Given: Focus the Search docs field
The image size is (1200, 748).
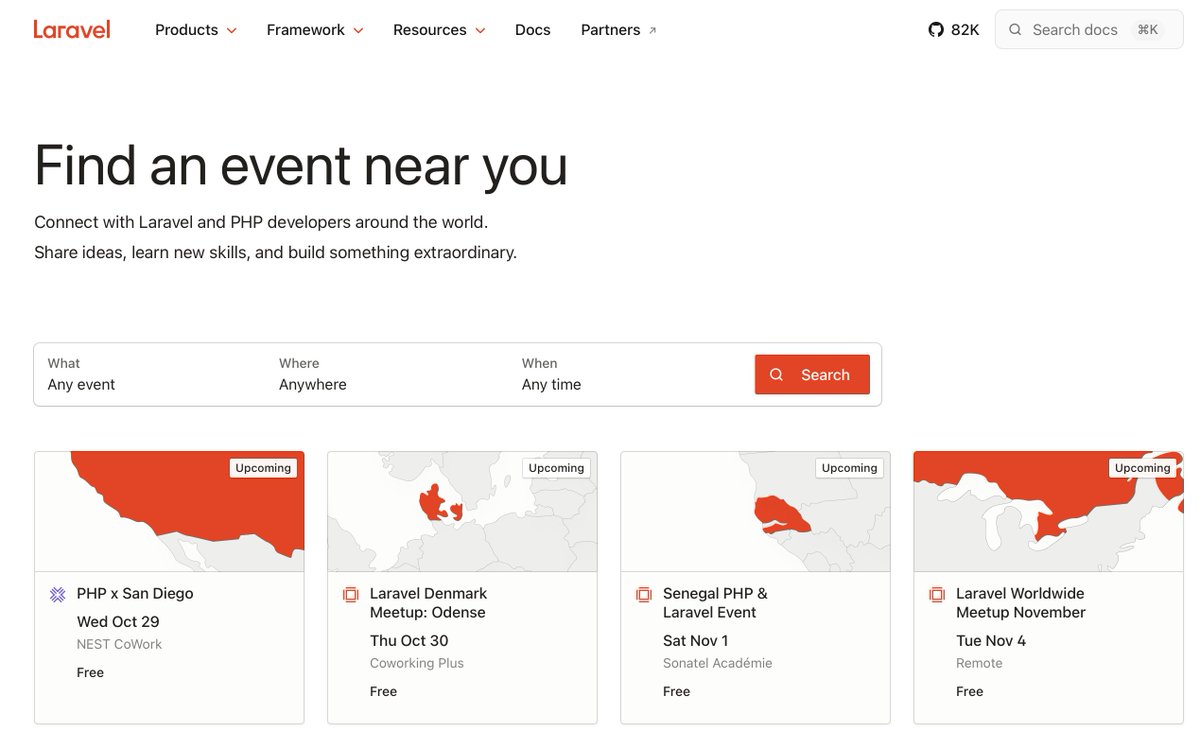Looking at the screenshot, I should click(x=1088, y=30).
